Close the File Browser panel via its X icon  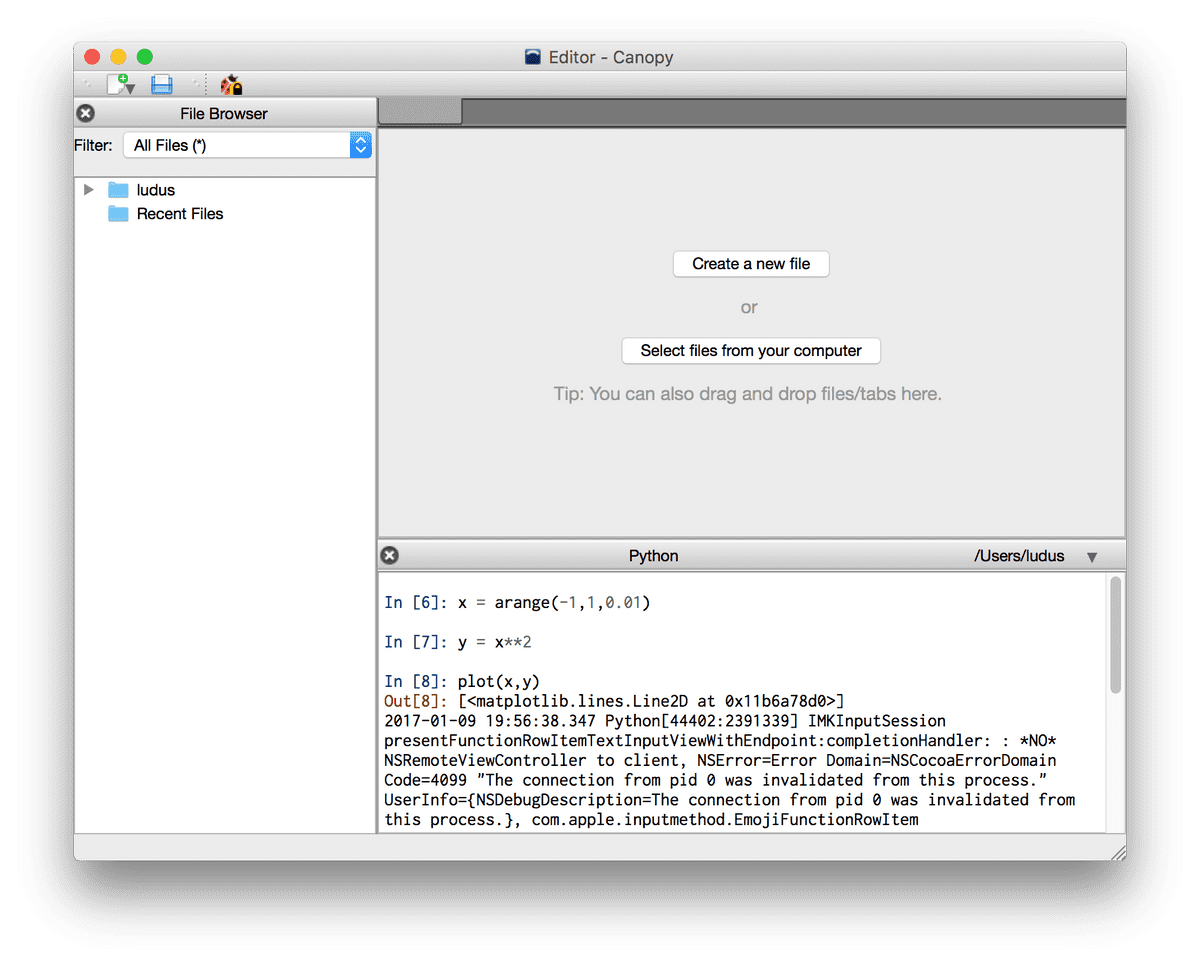[x=85, y=113]
